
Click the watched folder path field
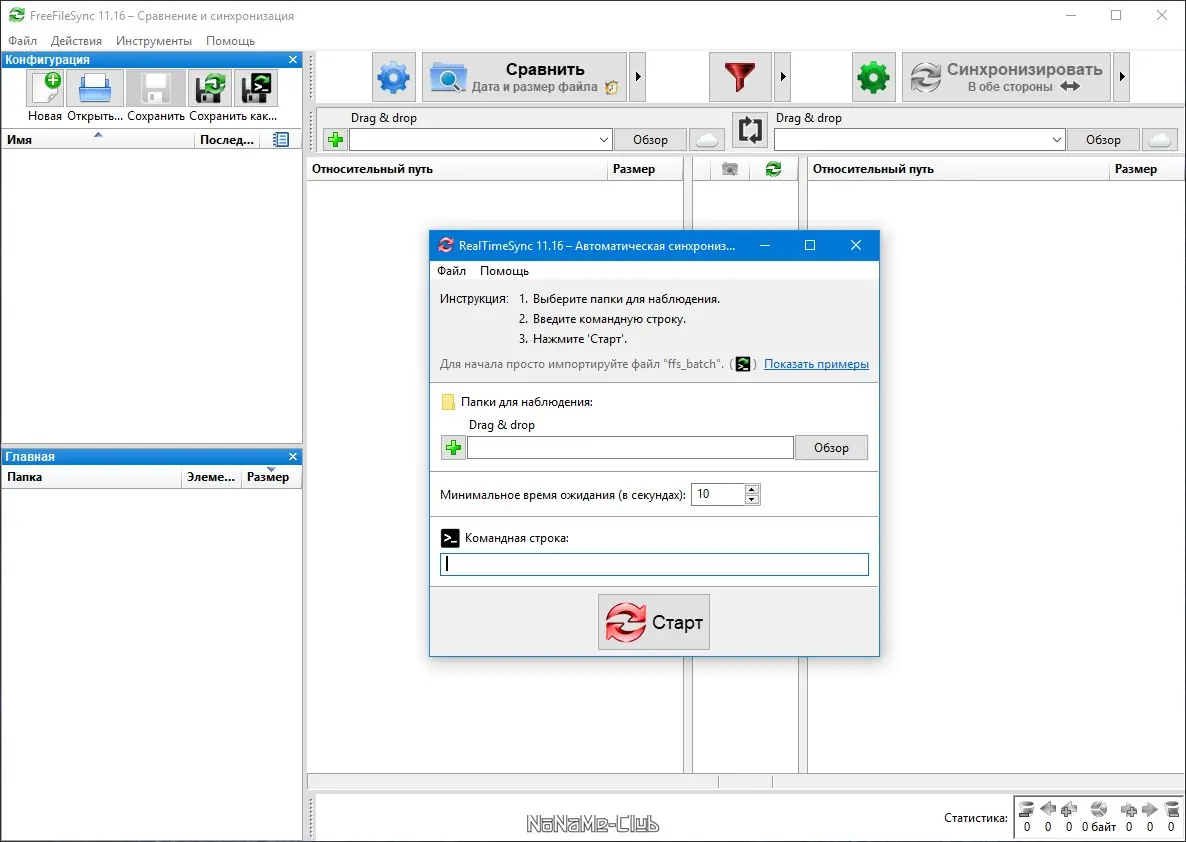630,448
